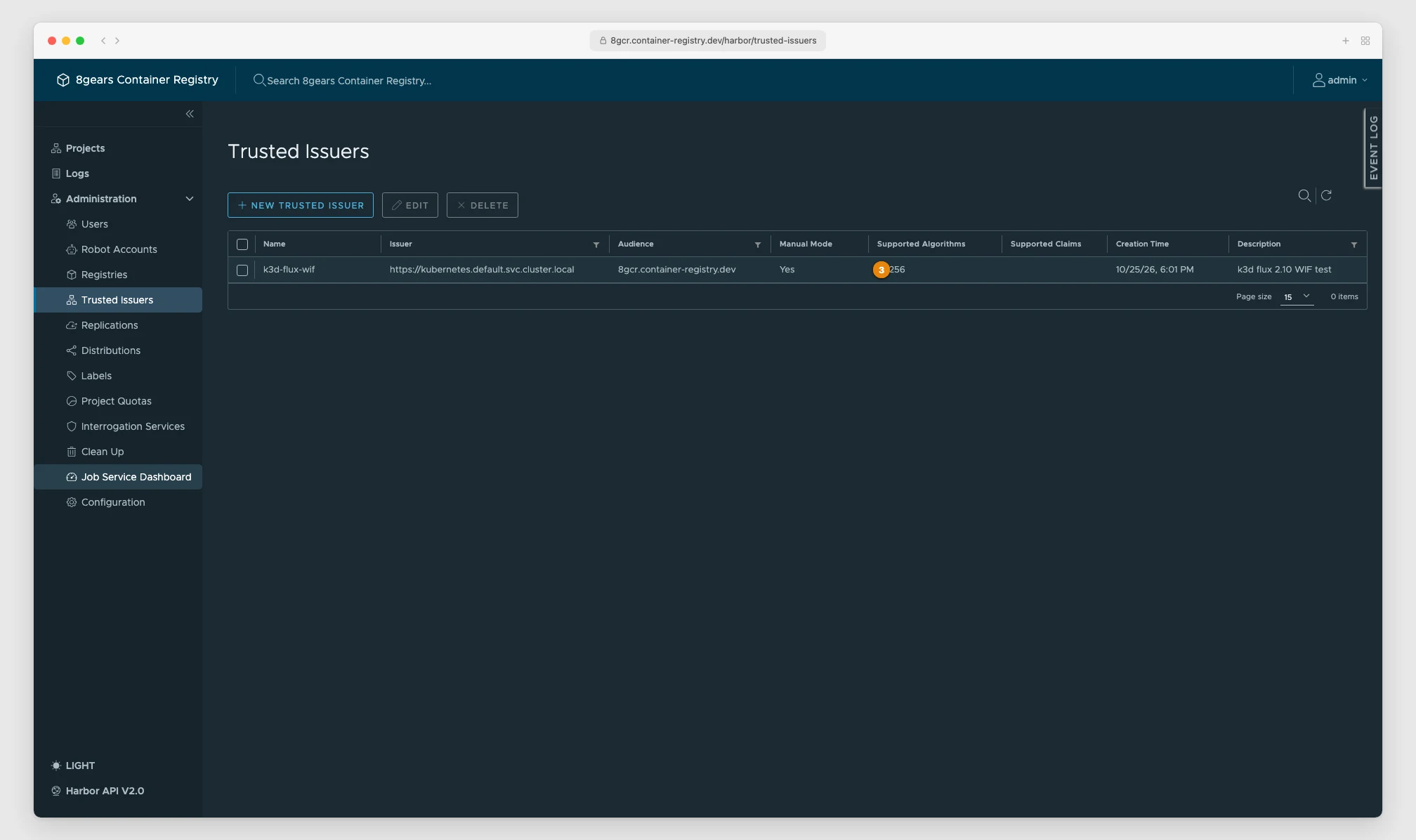Click the Edit button
This screenshot has width=1416, height=840.
tap(410, 205)
